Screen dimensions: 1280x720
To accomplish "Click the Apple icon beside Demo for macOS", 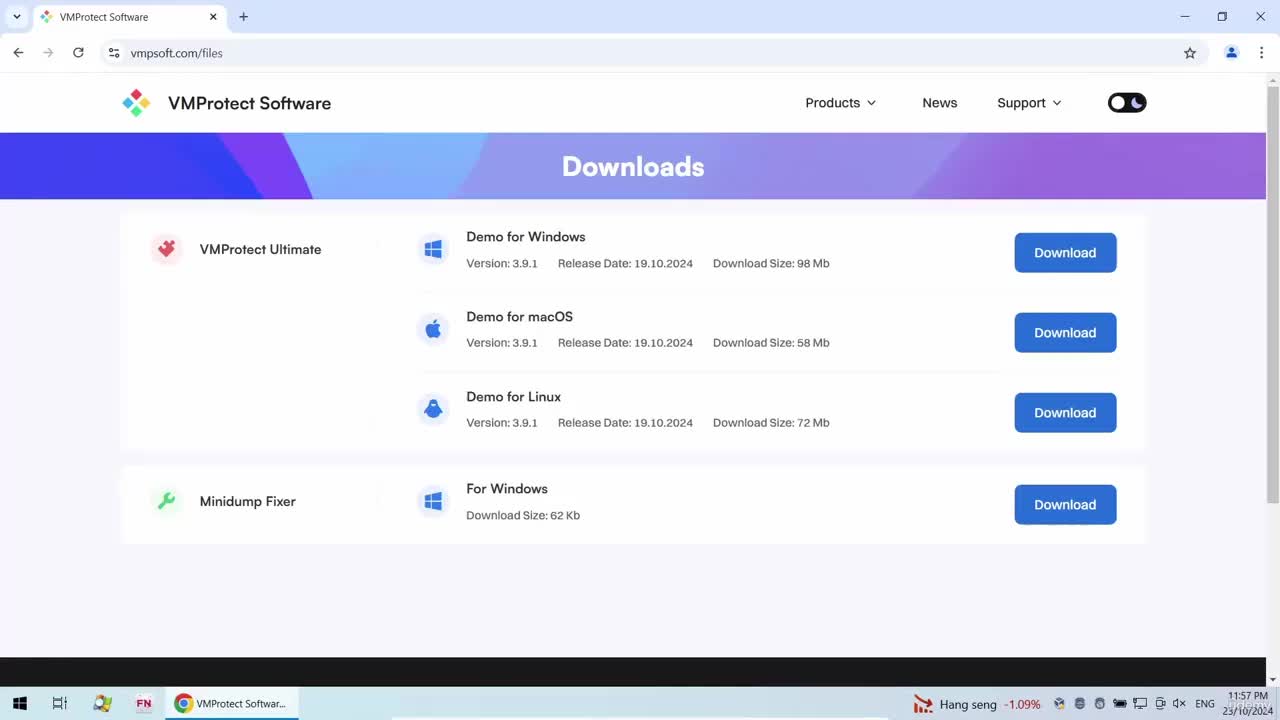I will (433, 329).
